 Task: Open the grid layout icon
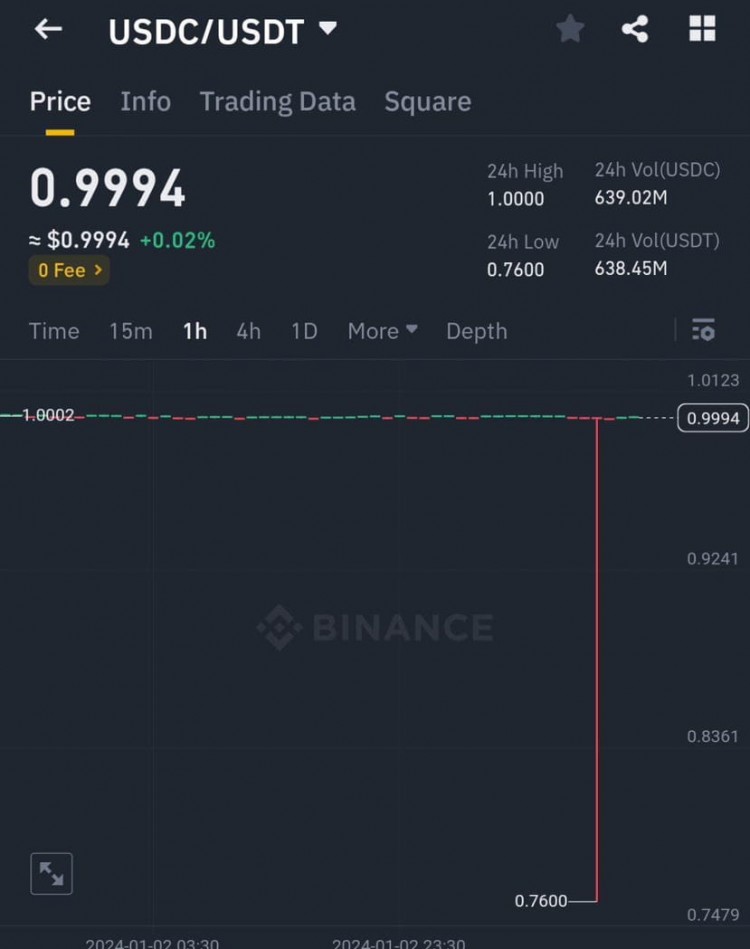click(702, 30)
